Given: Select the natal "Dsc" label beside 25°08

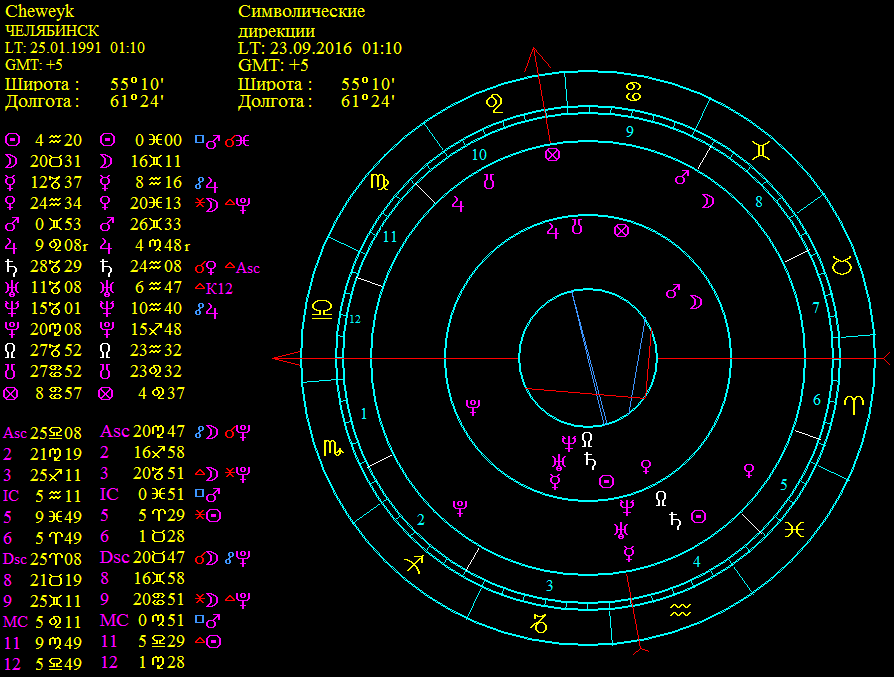Looking at the screenshot, I should click(14, 558).
